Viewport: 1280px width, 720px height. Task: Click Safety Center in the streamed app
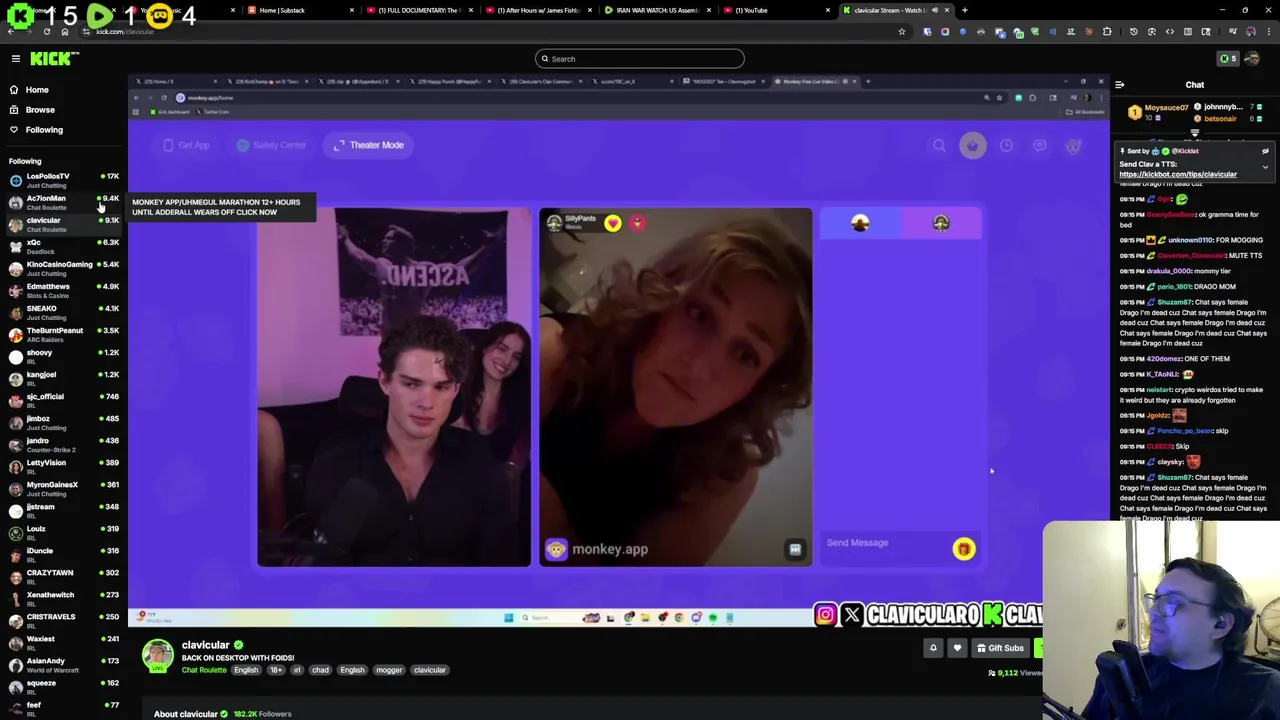[x=272, y=145]
